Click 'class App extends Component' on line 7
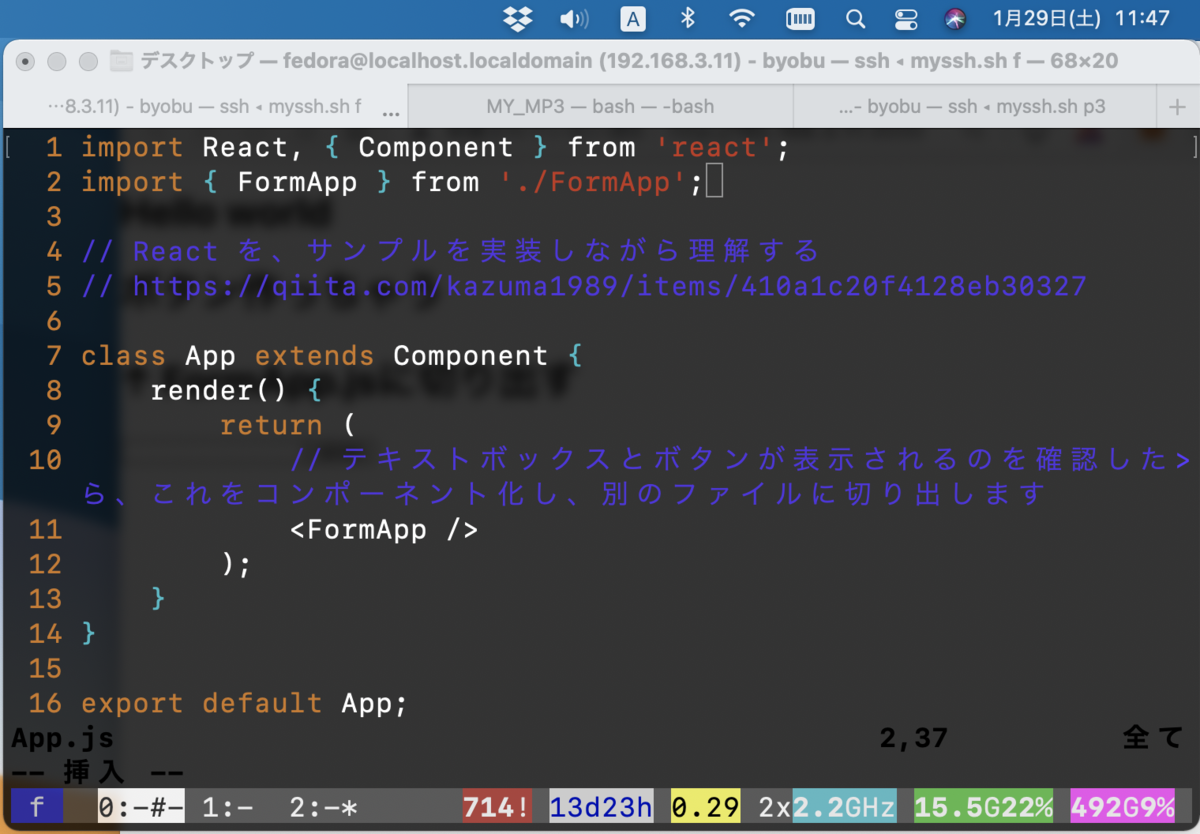Screen dimensions: 1200x834 pyautogui.click(x=314, y=356)
